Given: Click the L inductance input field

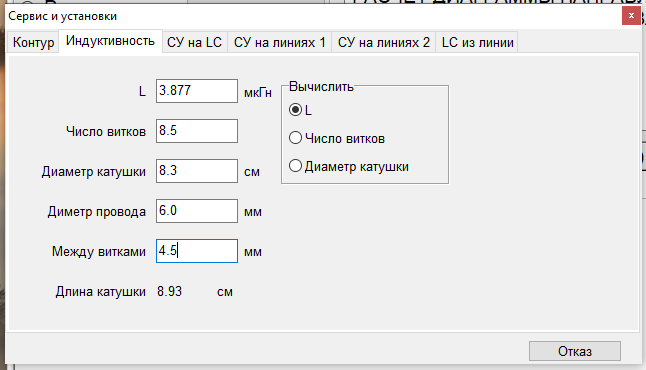Looking at the screenshot, I should click(197, 91).
